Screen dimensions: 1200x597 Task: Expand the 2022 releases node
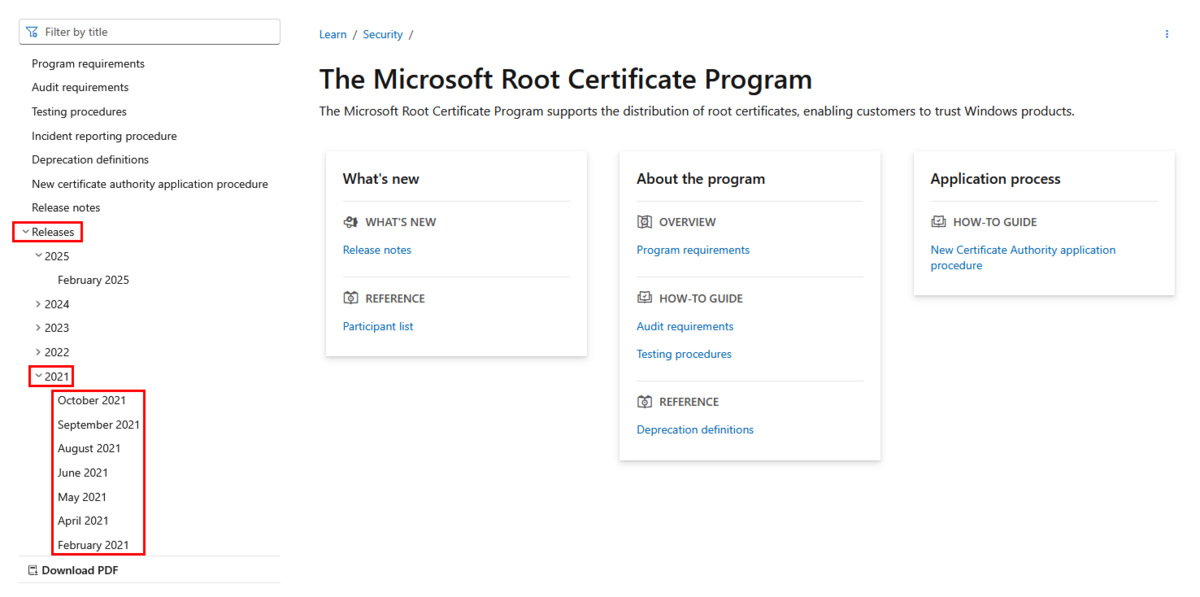(x=39, y=352)
